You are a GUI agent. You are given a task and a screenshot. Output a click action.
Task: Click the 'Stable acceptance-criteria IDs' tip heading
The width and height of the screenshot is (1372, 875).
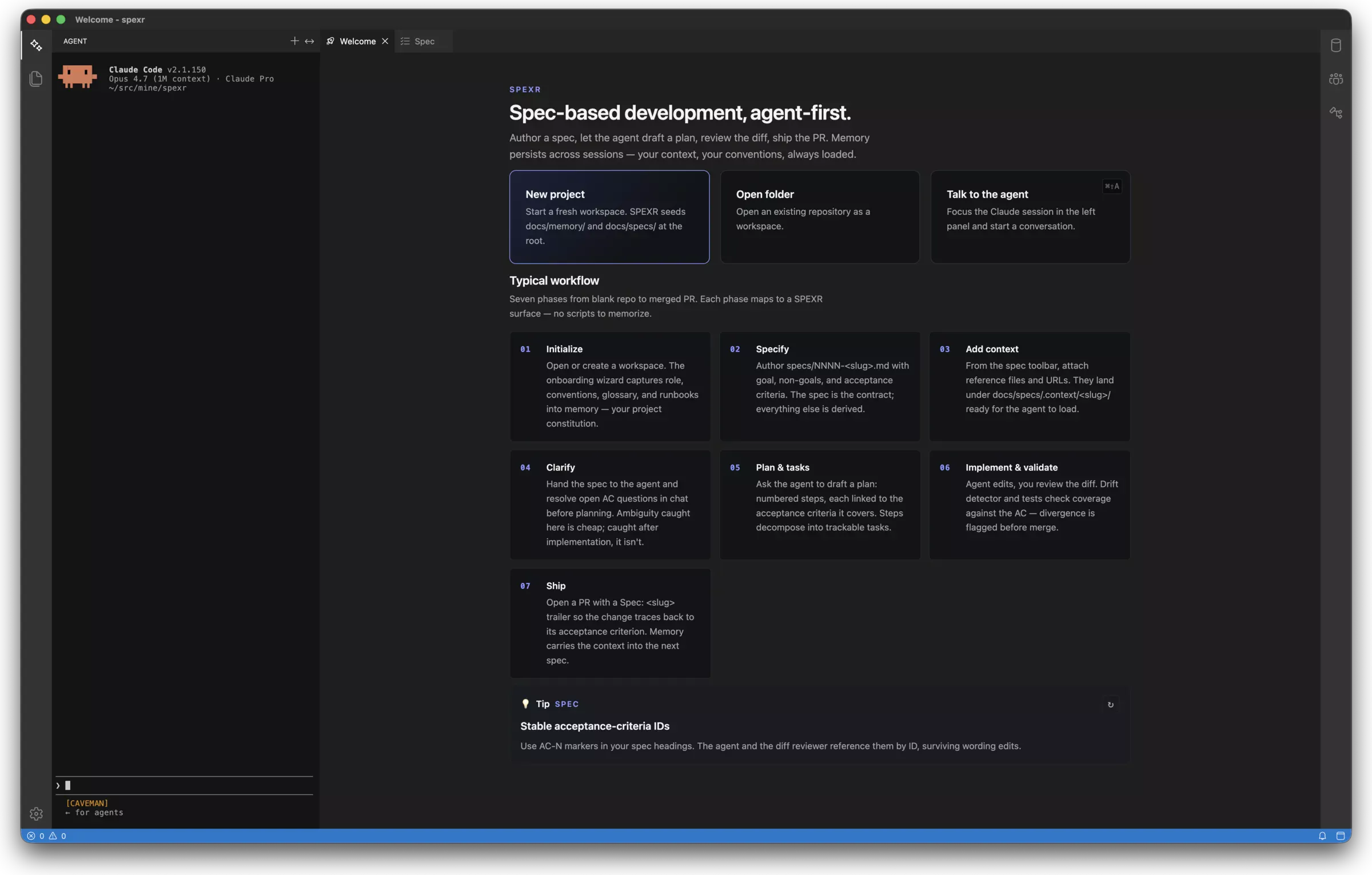click(595, 726)
